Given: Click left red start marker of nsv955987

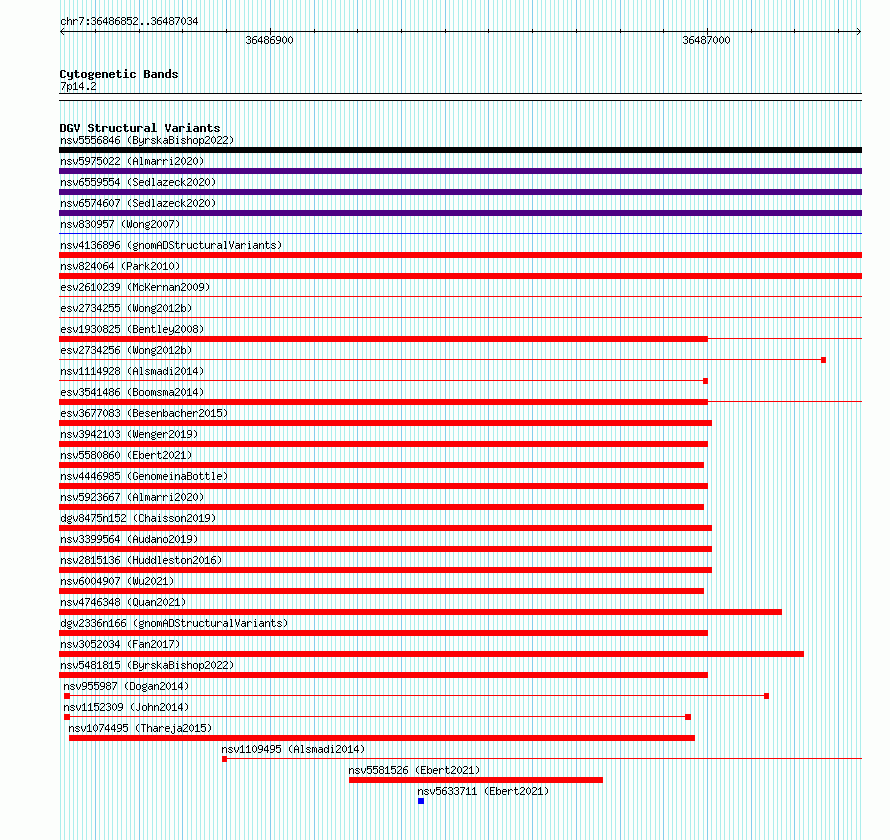Looking at the screenshot, I should pyautogui.click(x=67, y=696).
